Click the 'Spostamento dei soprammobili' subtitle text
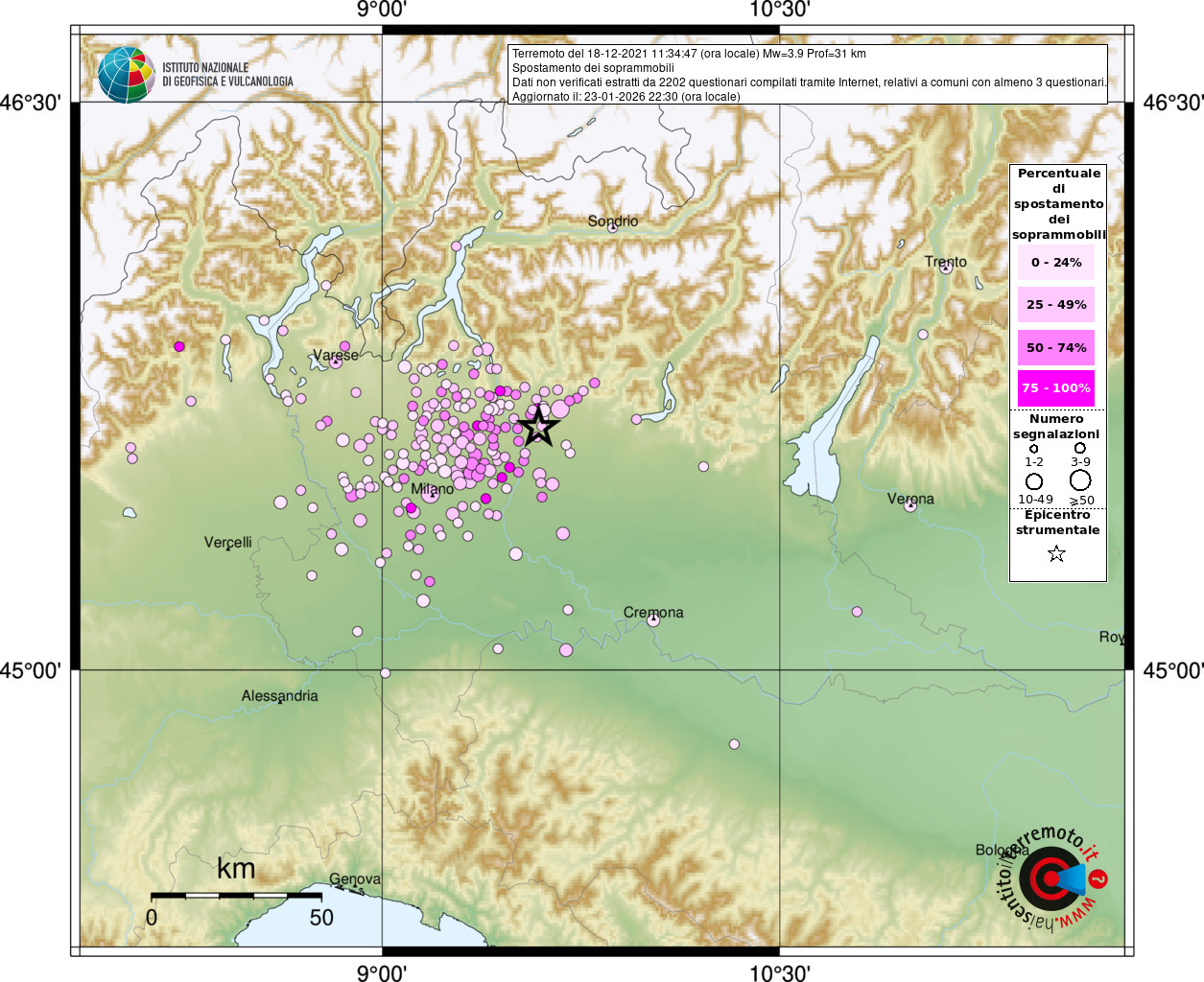The width and height of the screenshot is (1204, 982). [x=593, y=68]
